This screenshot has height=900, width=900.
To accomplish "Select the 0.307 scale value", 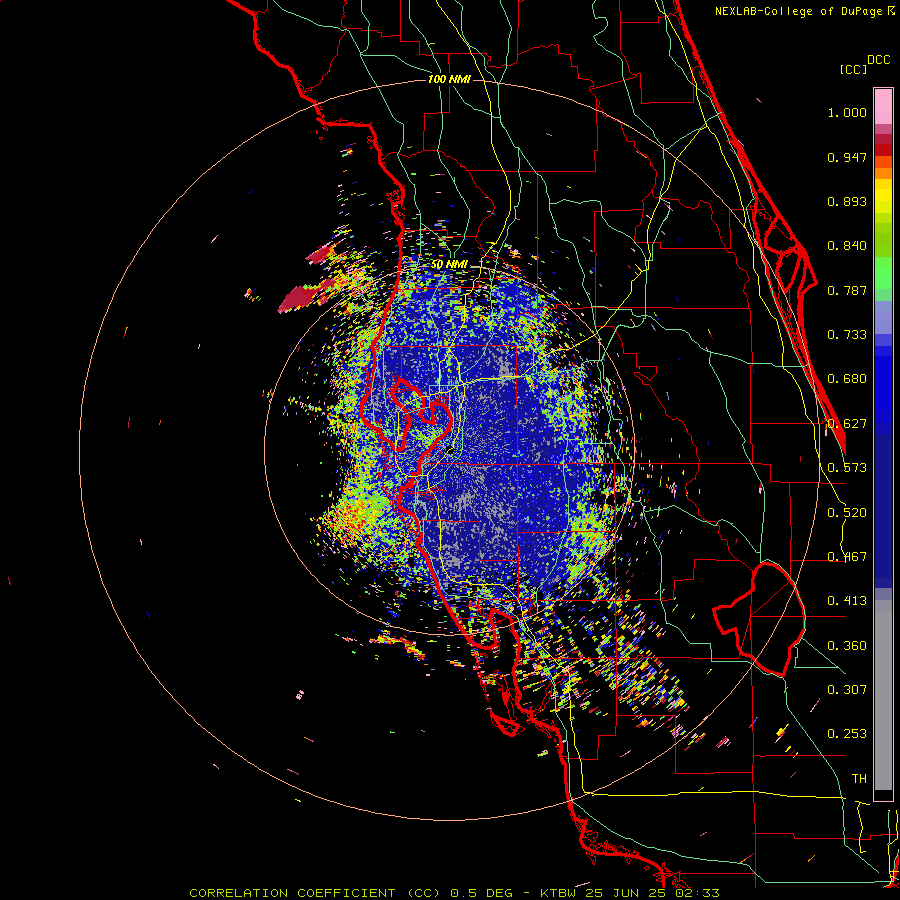I will (x=847, y=690).
